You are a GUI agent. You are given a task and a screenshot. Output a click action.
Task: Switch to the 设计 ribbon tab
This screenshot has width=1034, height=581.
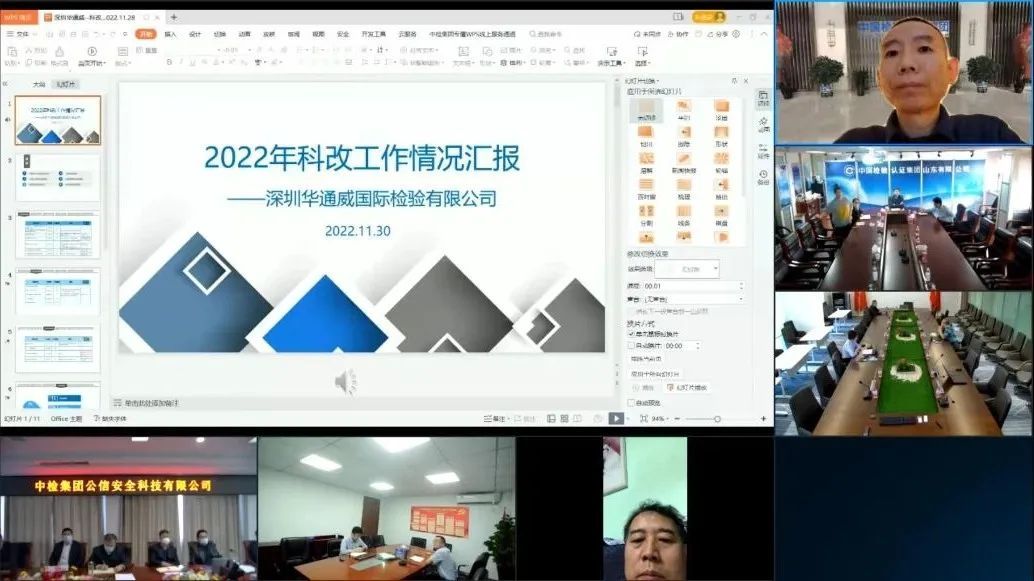point(195,34)
